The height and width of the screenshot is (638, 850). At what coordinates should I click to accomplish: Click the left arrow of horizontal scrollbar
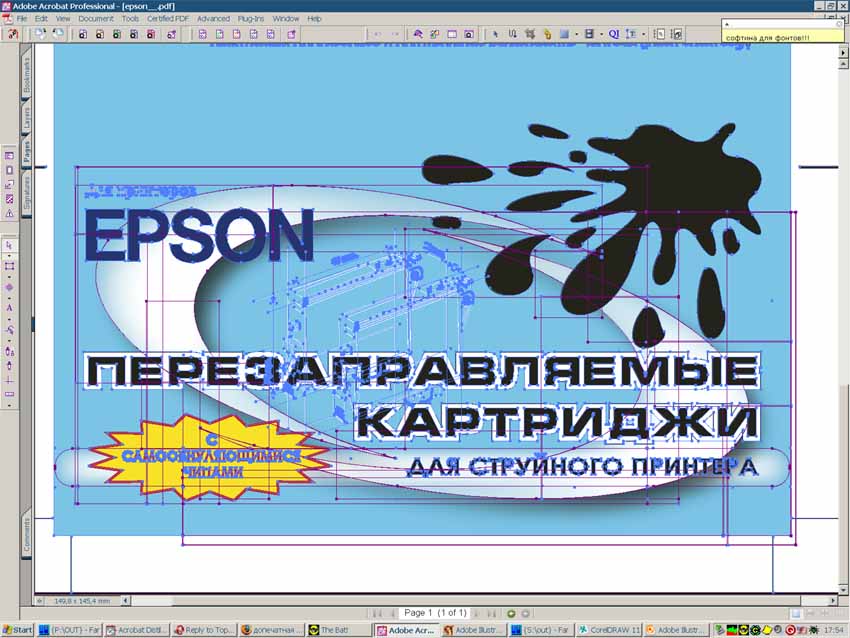click(x=125, y=601)
